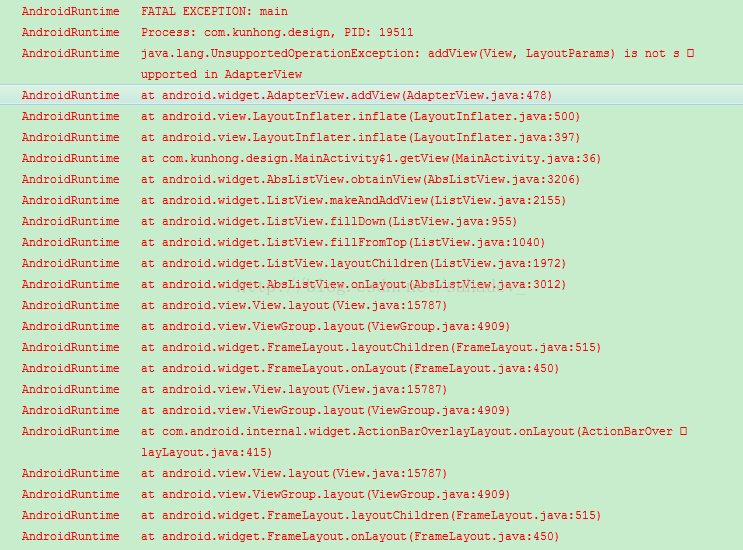Select the 'FATAL EXCEPTION: main' log line

click(x=214, y=11)
